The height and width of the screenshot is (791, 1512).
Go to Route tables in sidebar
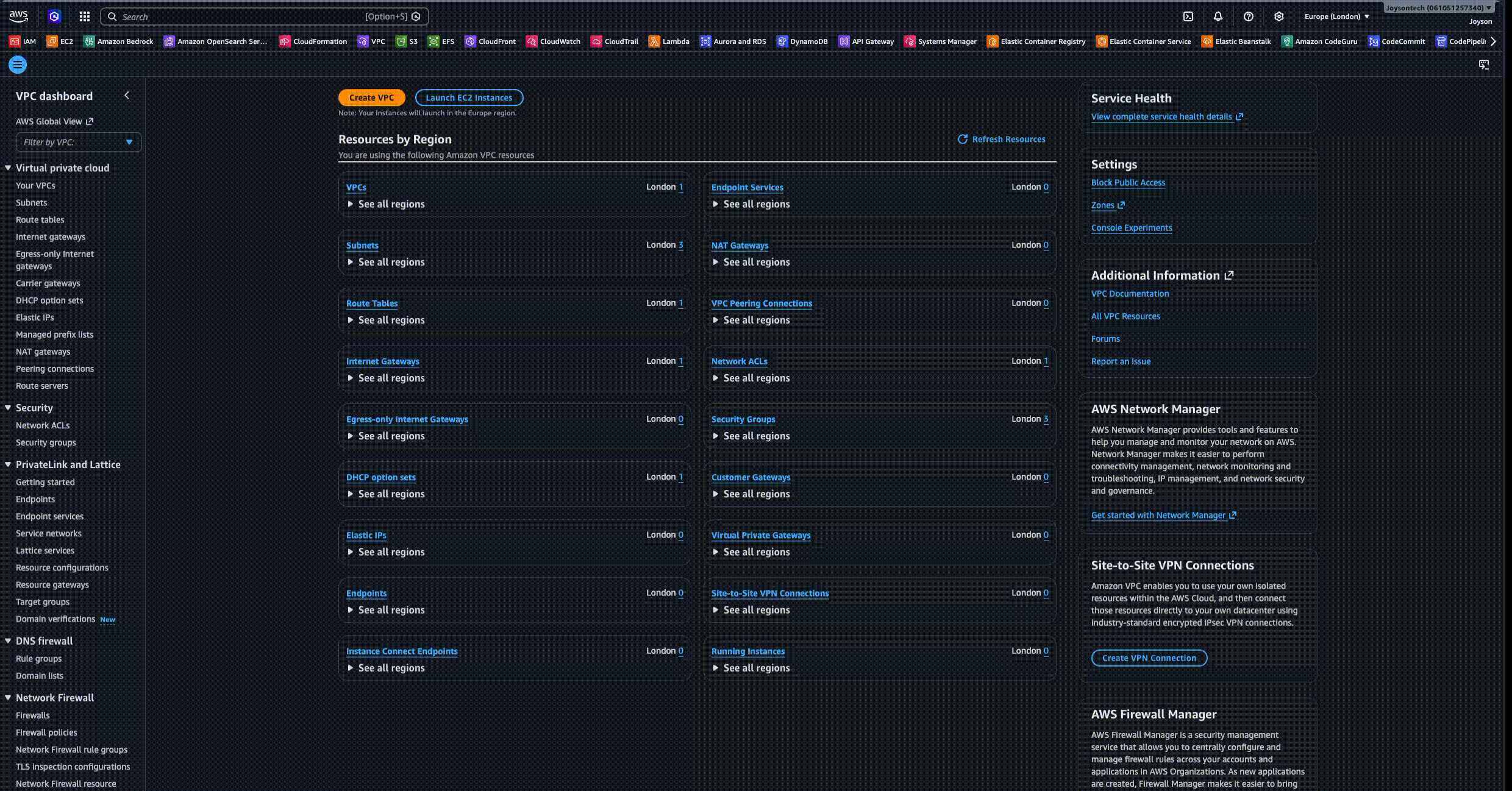(x=40, y=219)
